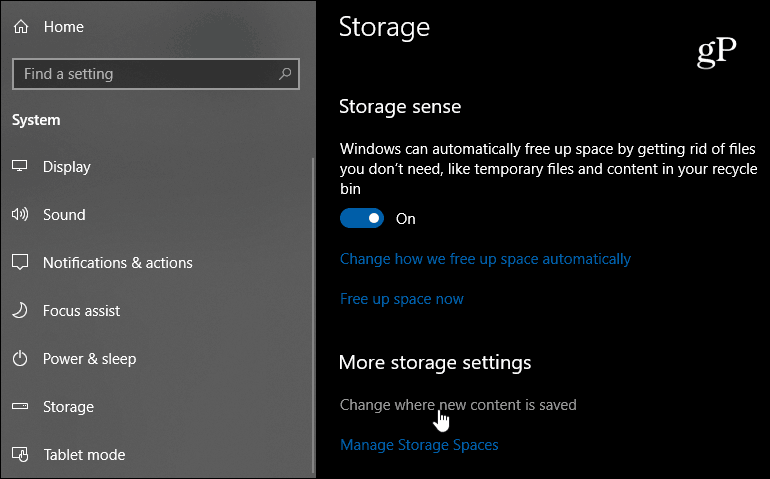Turn off the Storage sense toggle

click(x=362, y=218)
